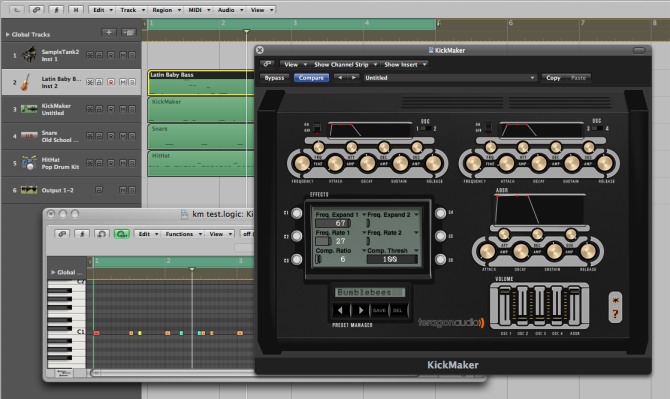Click Link icon in piano roll toolbar
This screenshot has width=670, height=399.
tap(62, 234)
